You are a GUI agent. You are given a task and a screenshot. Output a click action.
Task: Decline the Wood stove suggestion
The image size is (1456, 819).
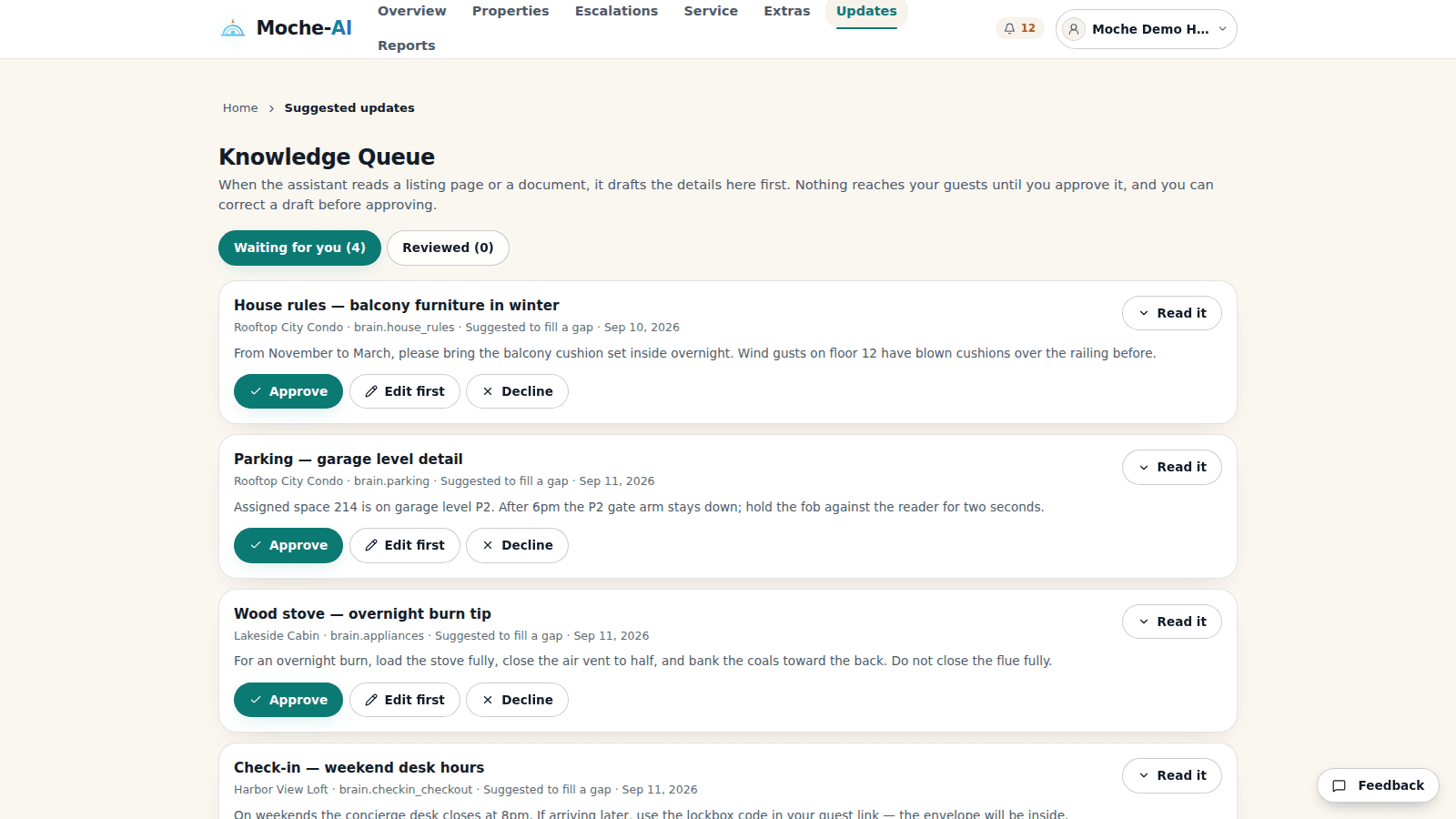coord(517,700)
